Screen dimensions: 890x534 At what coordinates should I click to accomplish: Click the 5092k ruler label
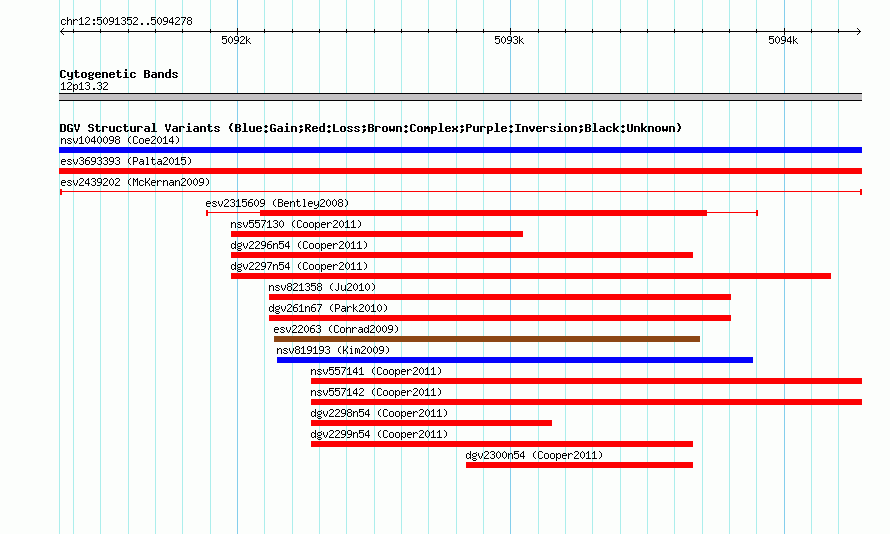(236, 40)
